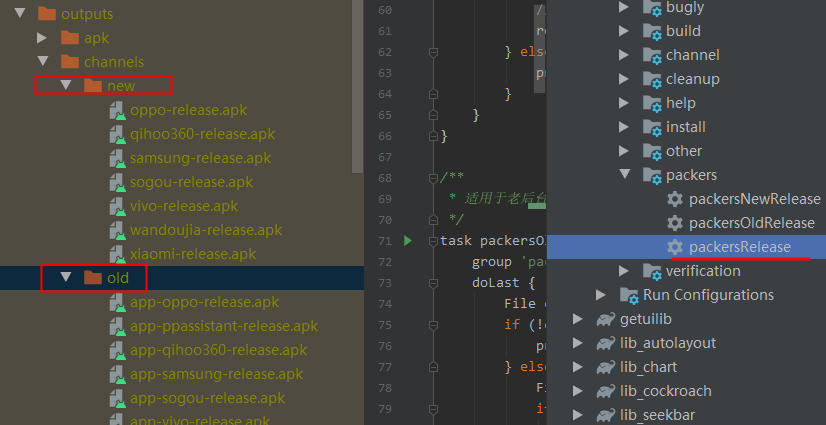The height and width of the screenshot is (425, 826).
Task: Click the apk folder icon
Action: (x=70, y=38)
